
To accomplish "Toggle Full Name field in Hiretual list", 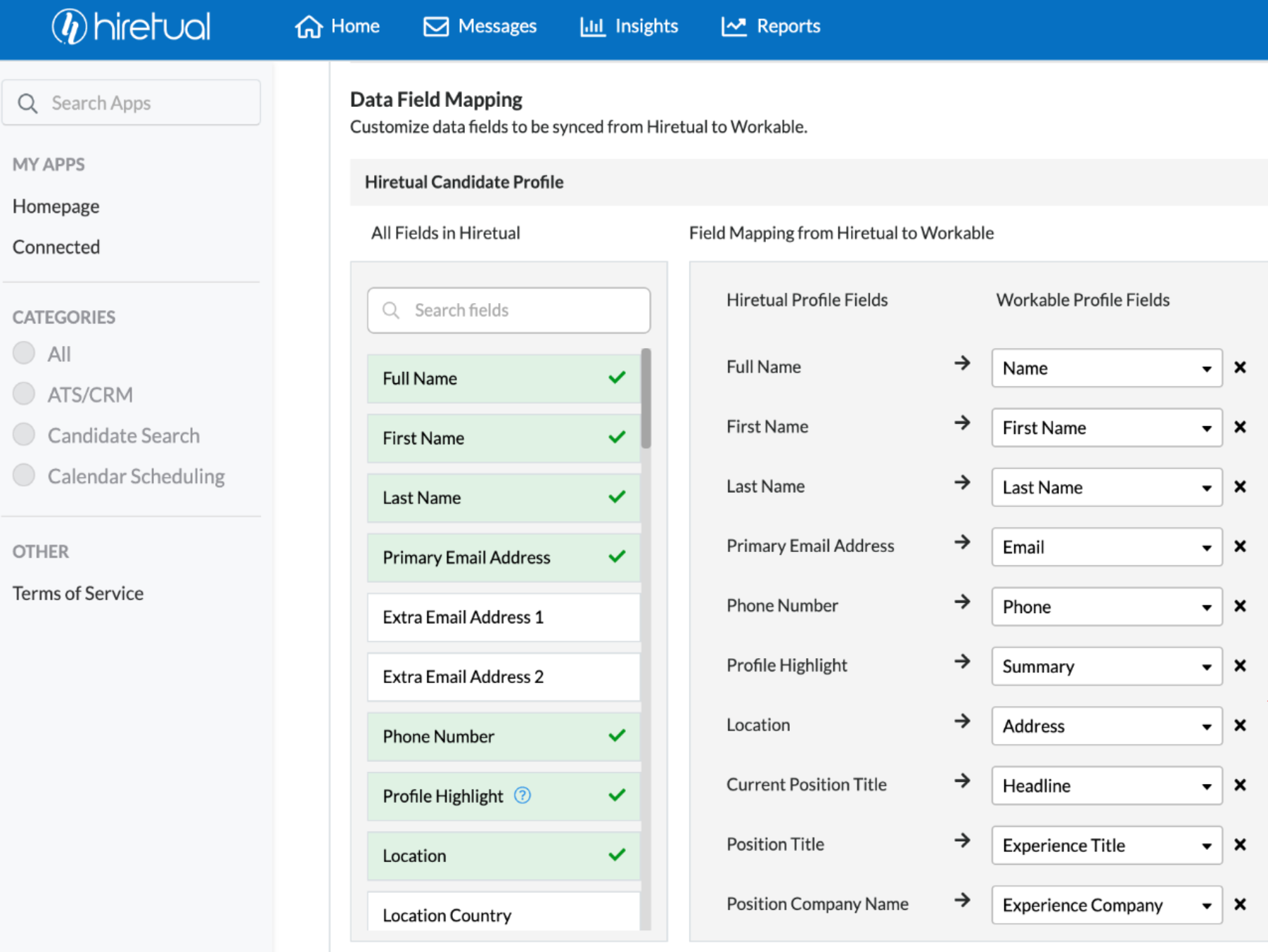I will tap(504, 378).
